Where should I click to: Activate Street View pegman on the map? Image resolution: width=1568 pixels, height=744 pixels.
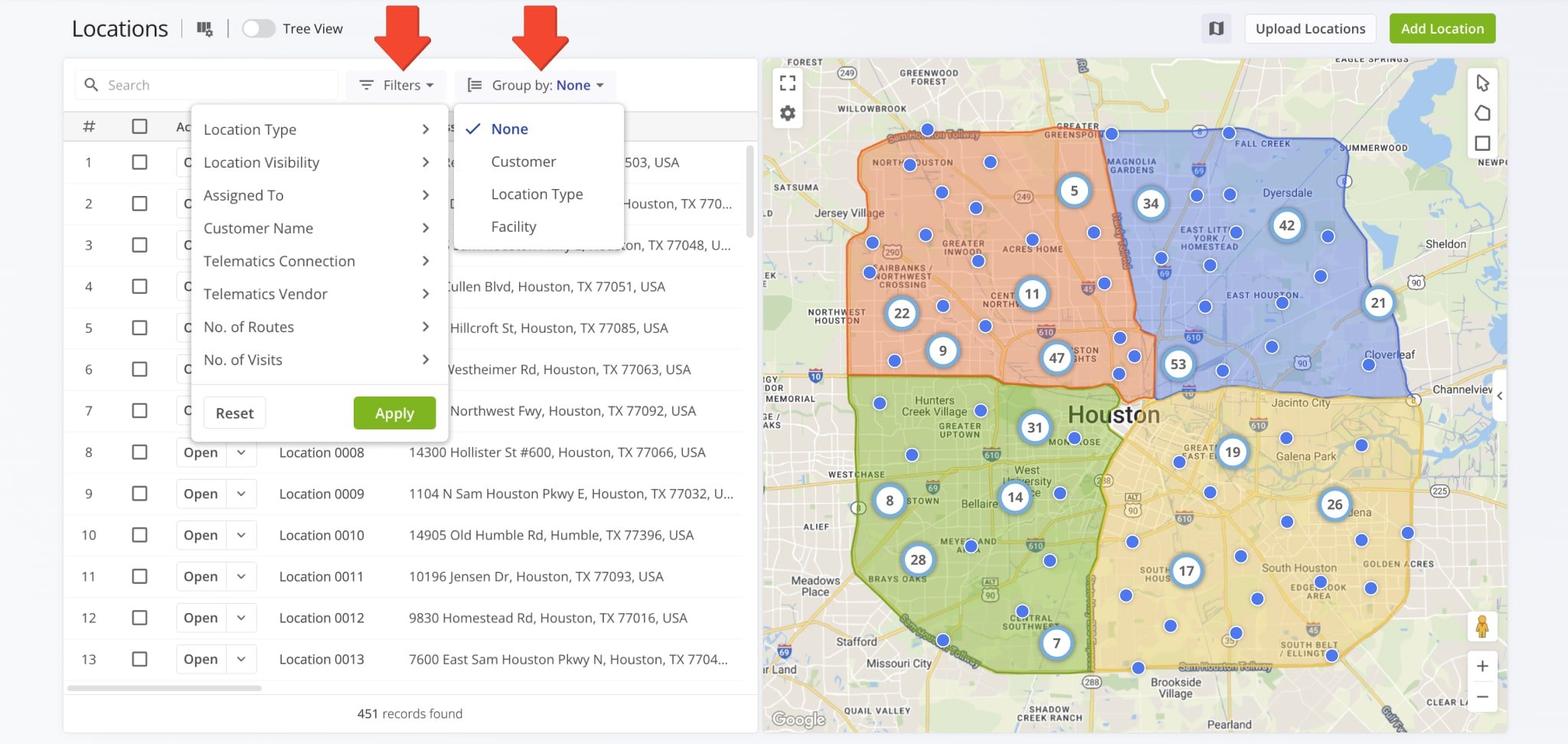point(1484,626)
